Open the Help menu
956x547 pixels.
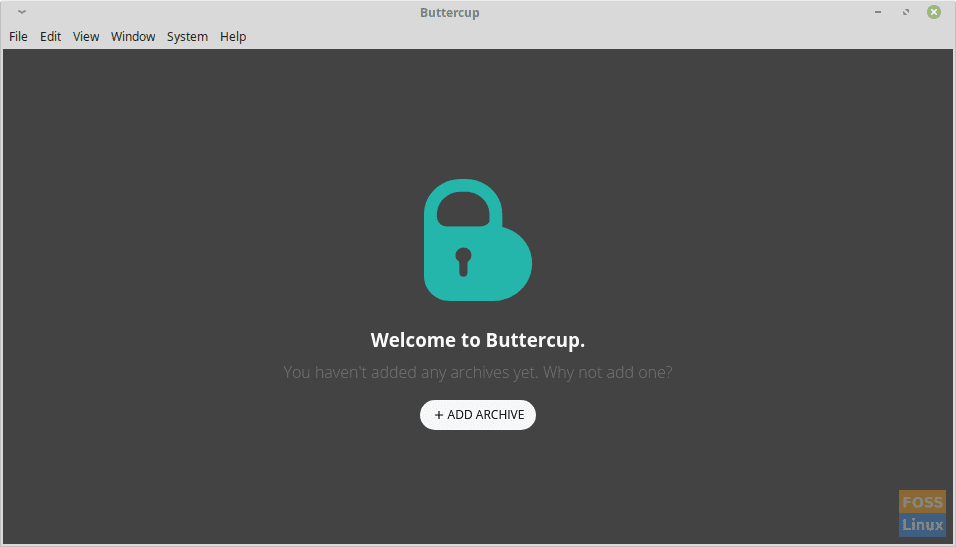(233, 37)
